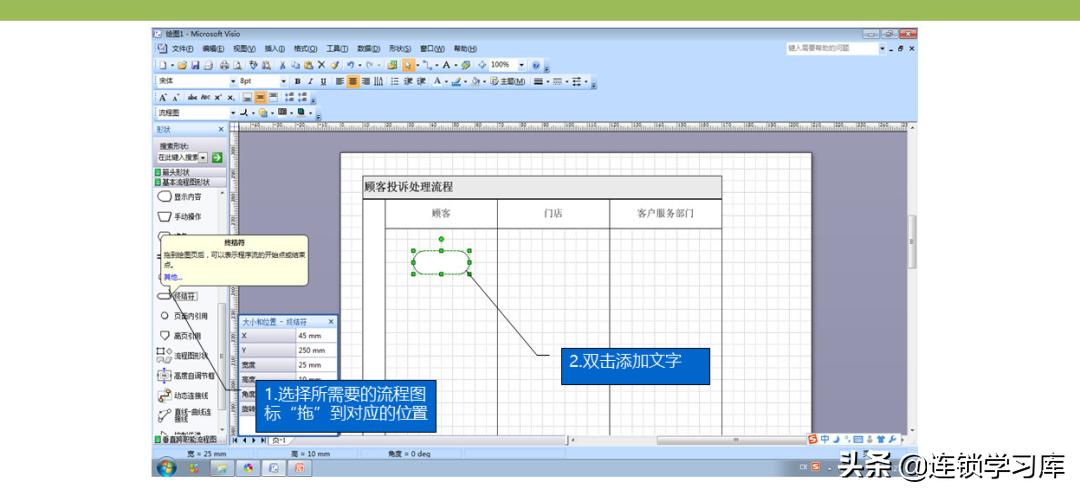
Task: Click the Print Preview icon
Action: point(237,65)
